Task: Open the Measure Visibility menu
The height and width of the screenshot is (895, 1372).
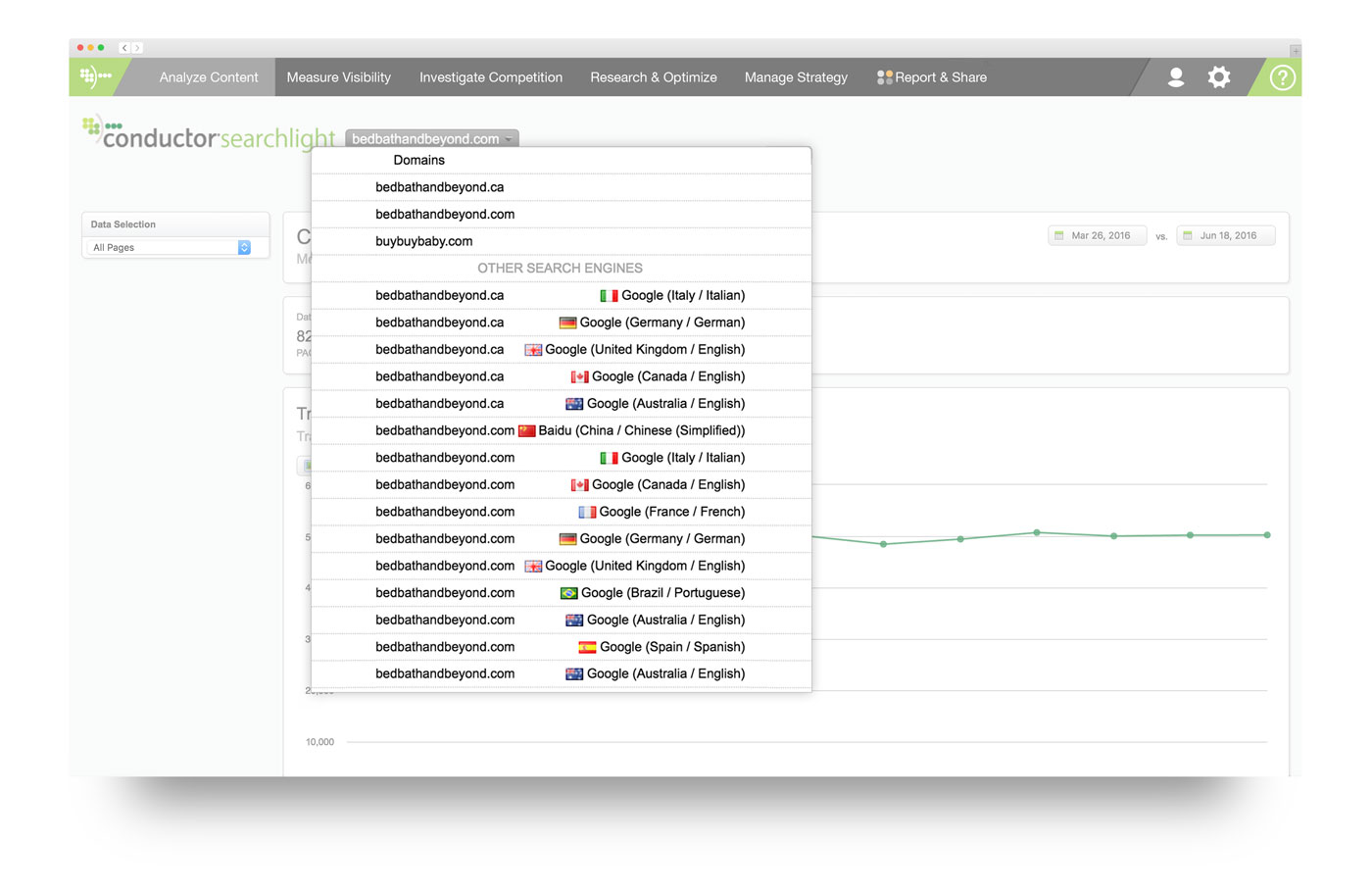Action: 339,77
